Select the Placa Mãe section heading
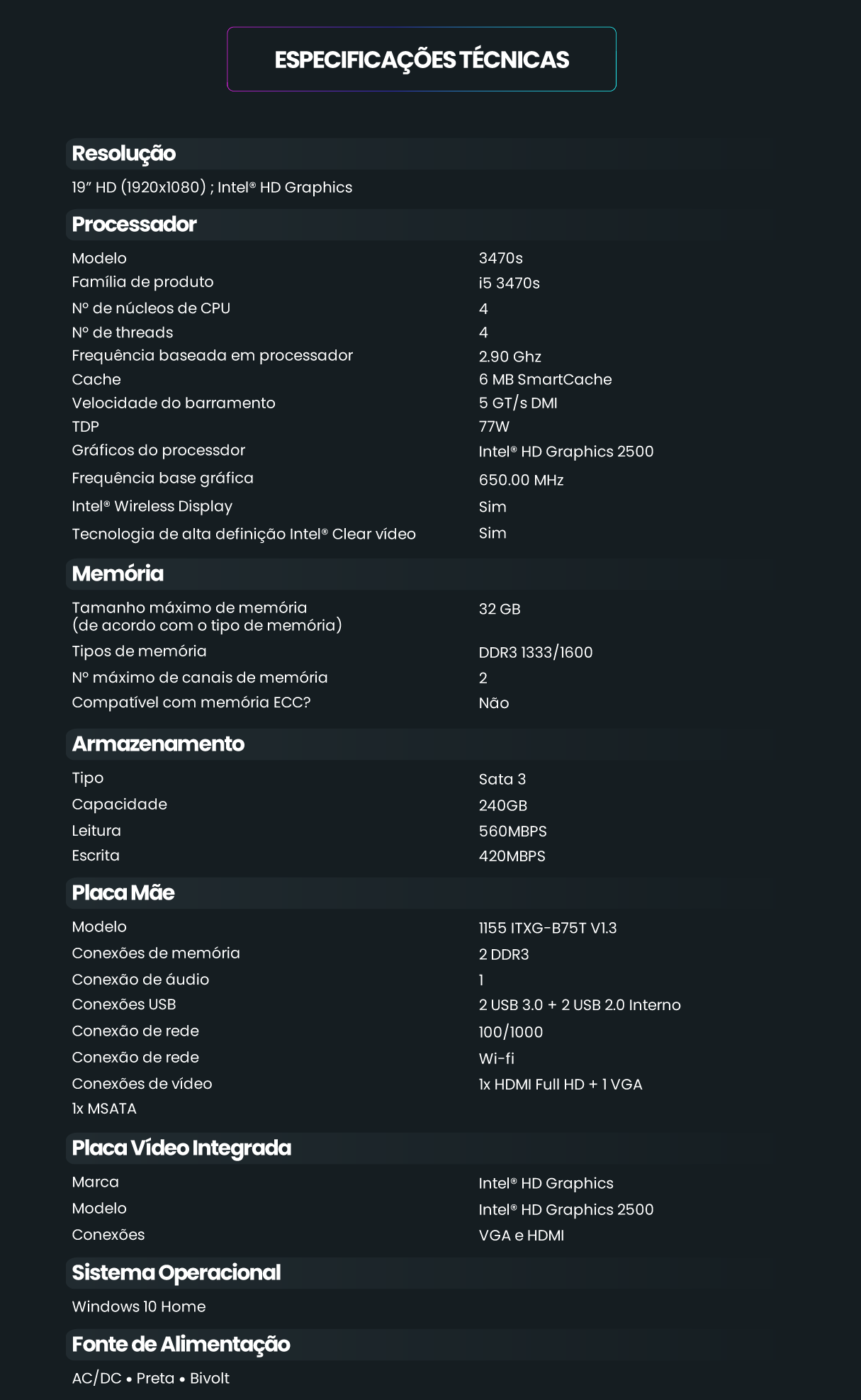 click(x=123, y=892)
